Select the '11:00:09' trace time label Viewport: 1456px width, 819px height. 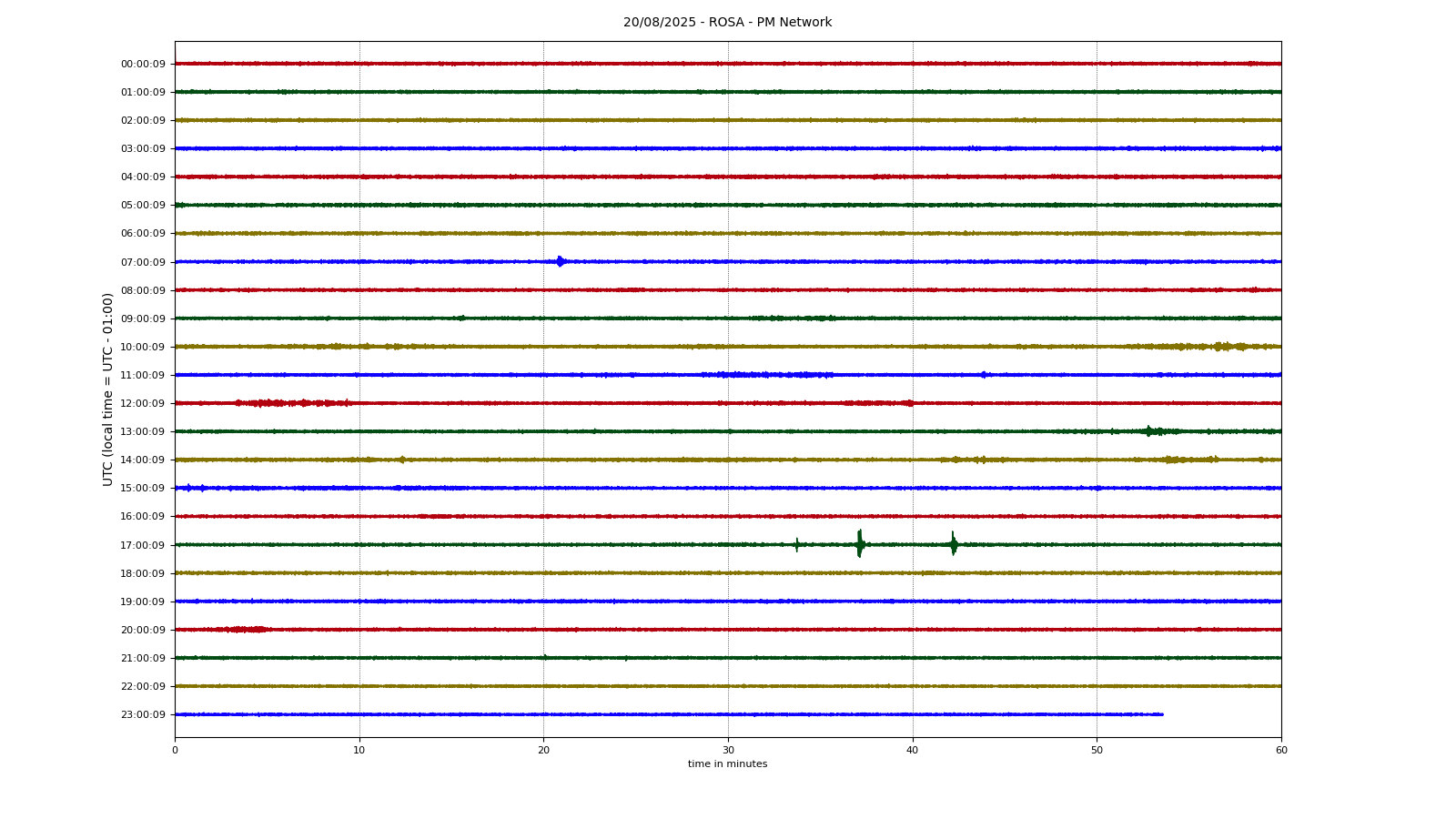[143, 375]
